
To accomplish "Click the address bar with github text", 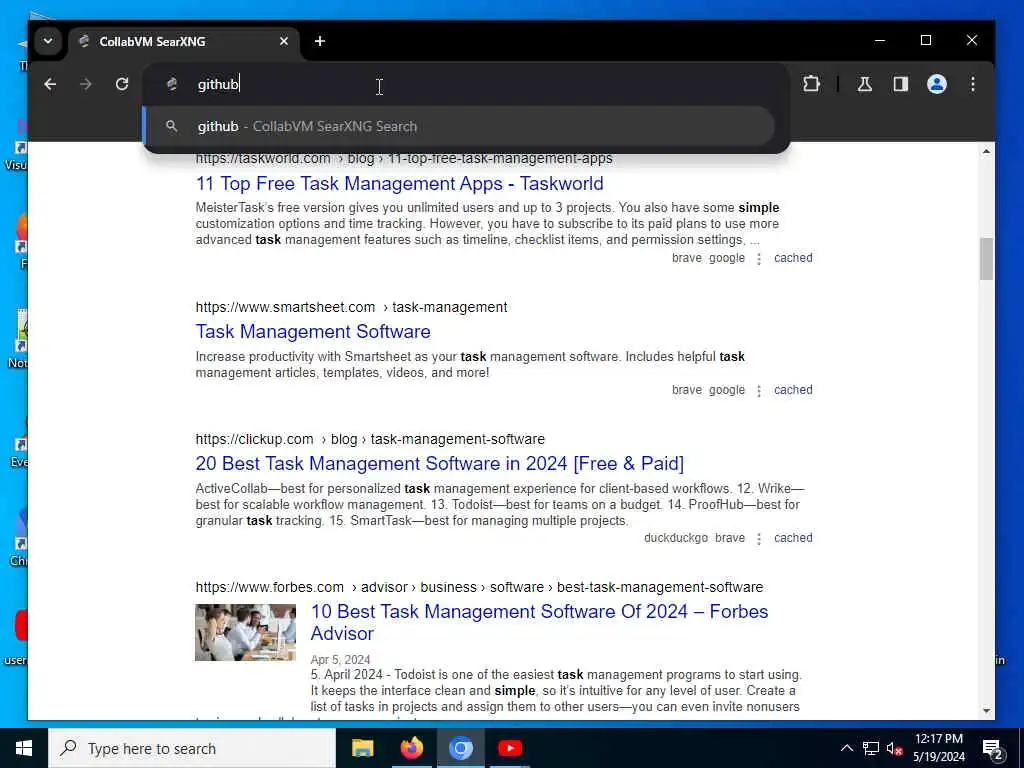I will click(467, 84).
